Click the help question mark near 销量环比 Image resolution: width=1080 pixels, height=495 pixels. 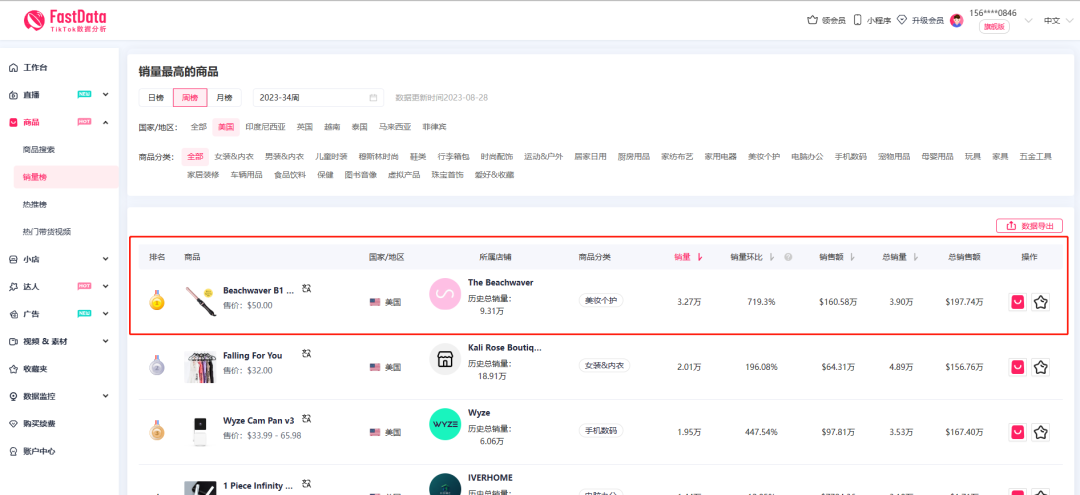[x=788, y=257]
